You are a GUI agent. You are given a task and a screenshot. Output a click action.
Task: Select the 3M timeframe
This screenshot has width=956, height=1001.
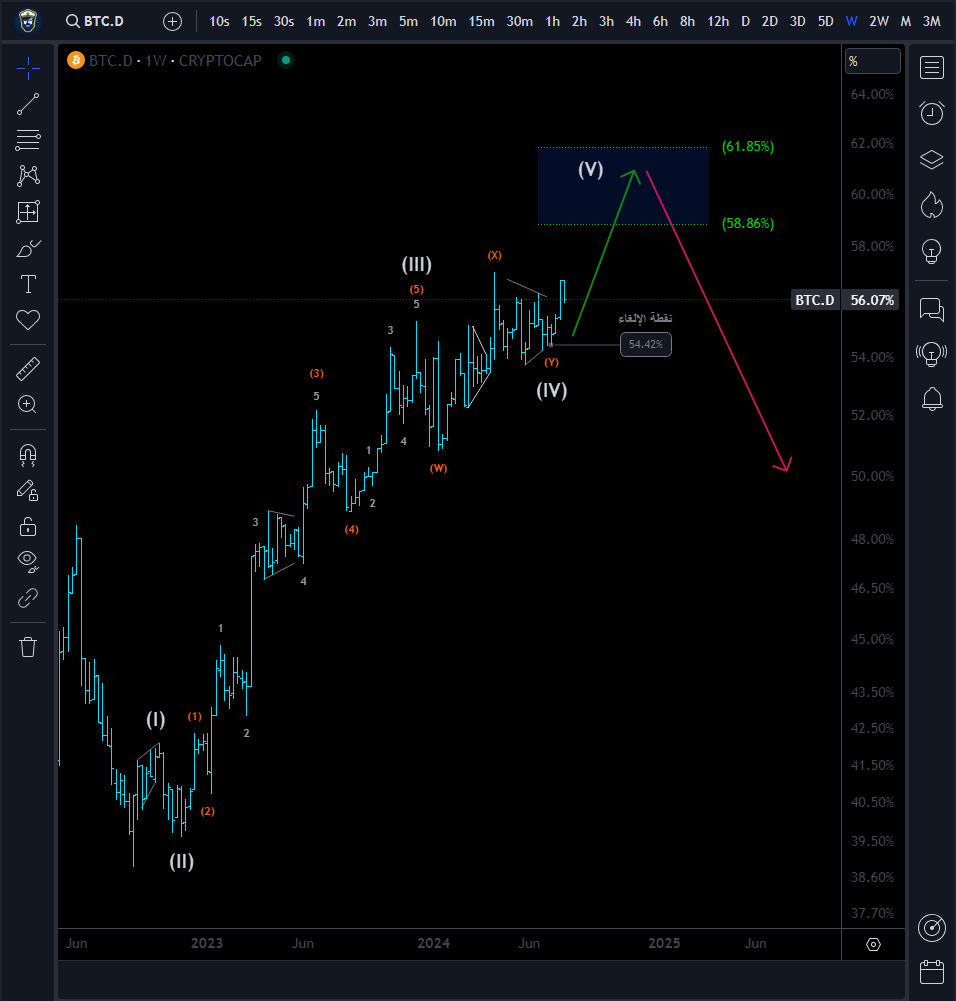(x=932, y=22)
